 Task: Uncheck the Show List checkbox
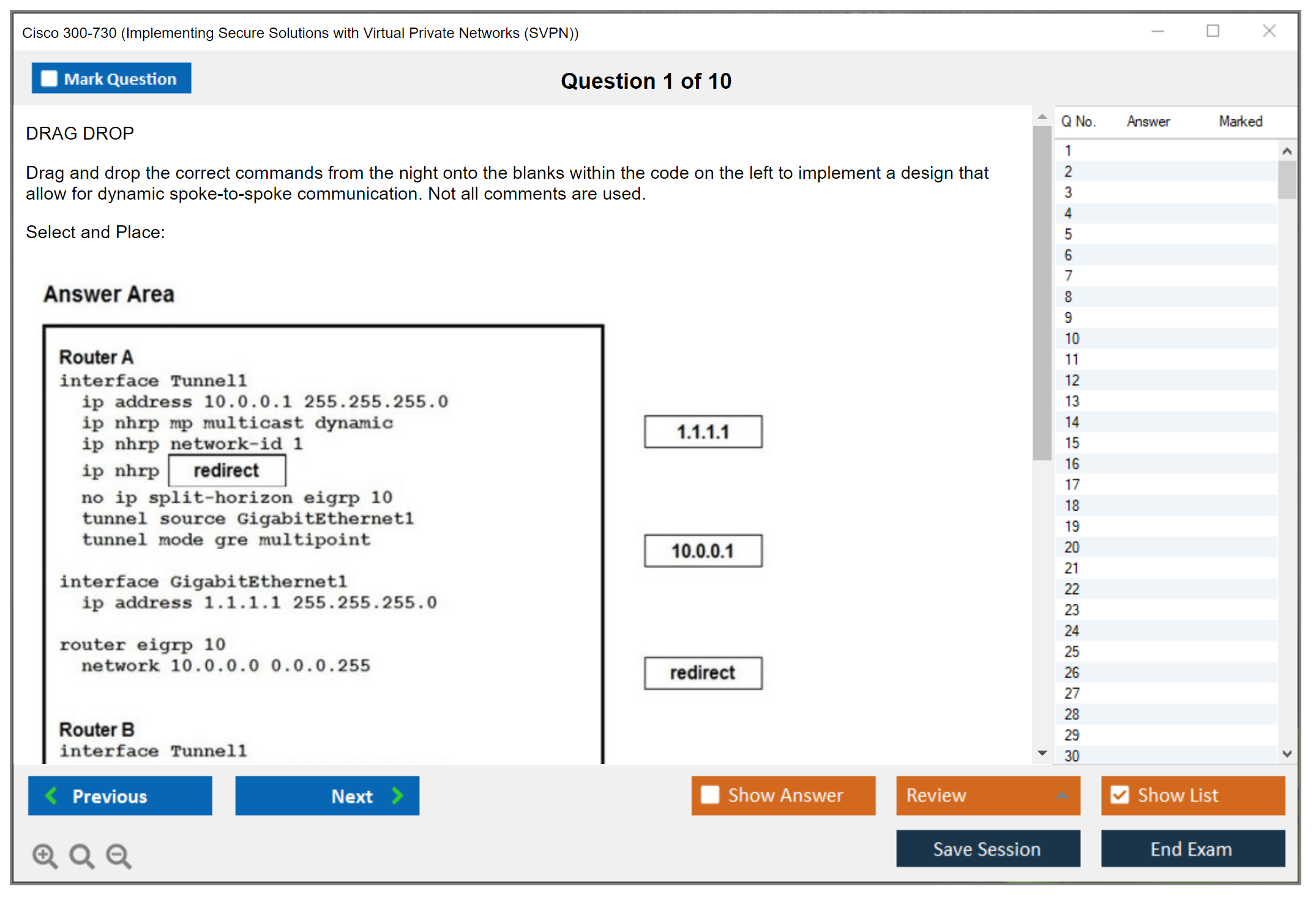[1120, 795]
